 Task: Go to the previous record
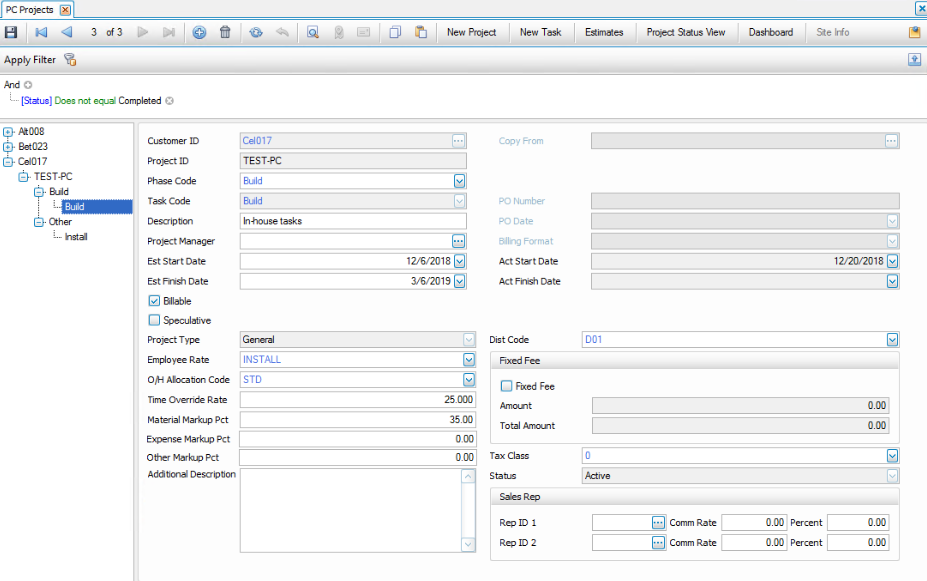pyautogui.click(x=67, y=32)
